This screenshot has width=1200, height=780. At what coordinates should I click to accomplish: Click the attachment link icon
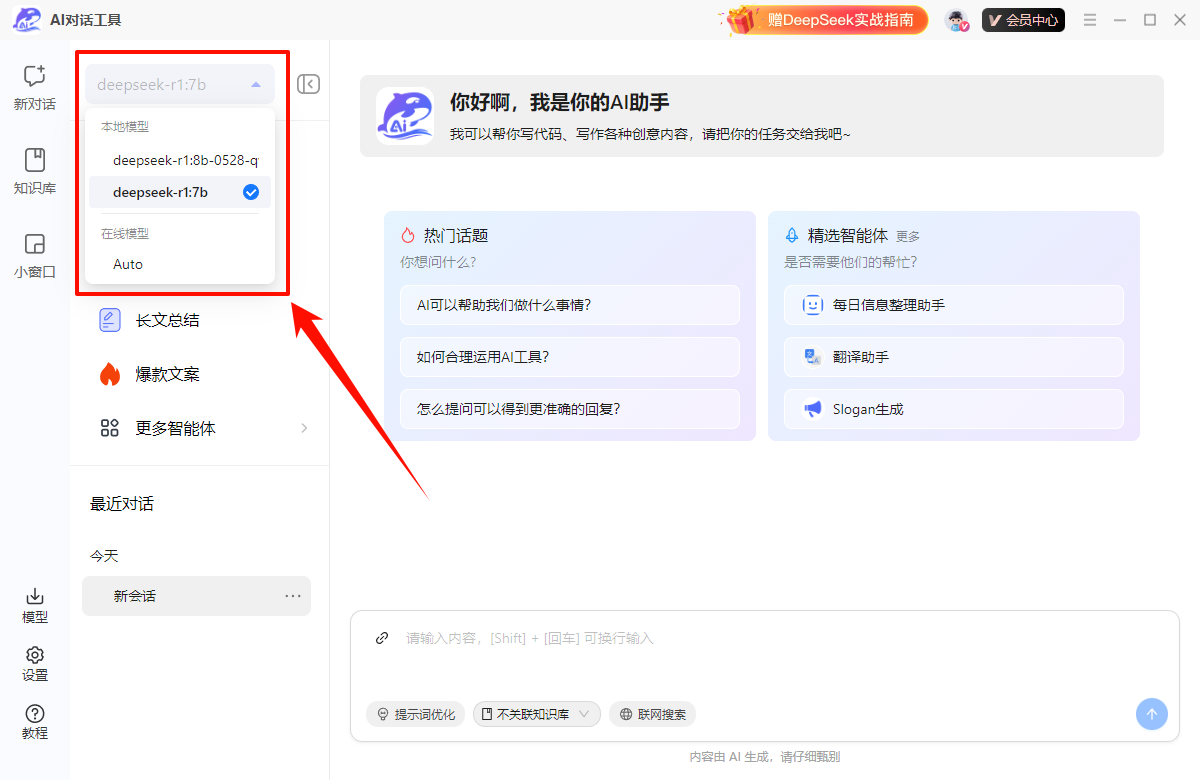tap(382, 638)
